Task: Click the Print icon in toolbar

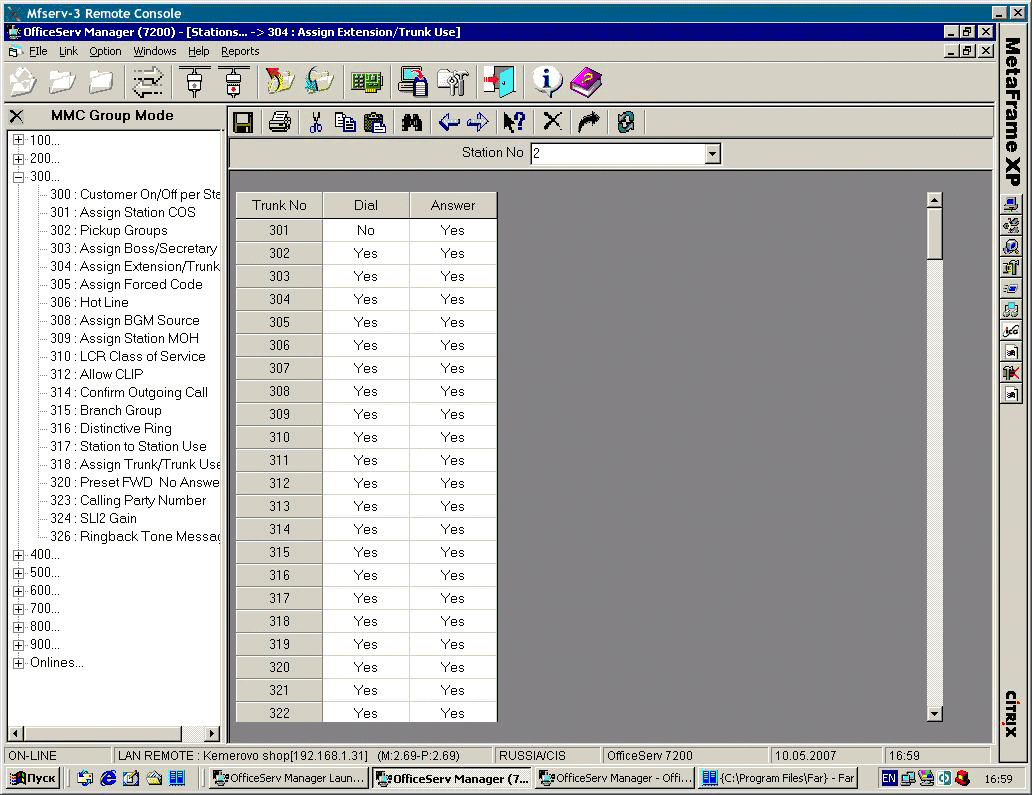Action: coord(280,122)
